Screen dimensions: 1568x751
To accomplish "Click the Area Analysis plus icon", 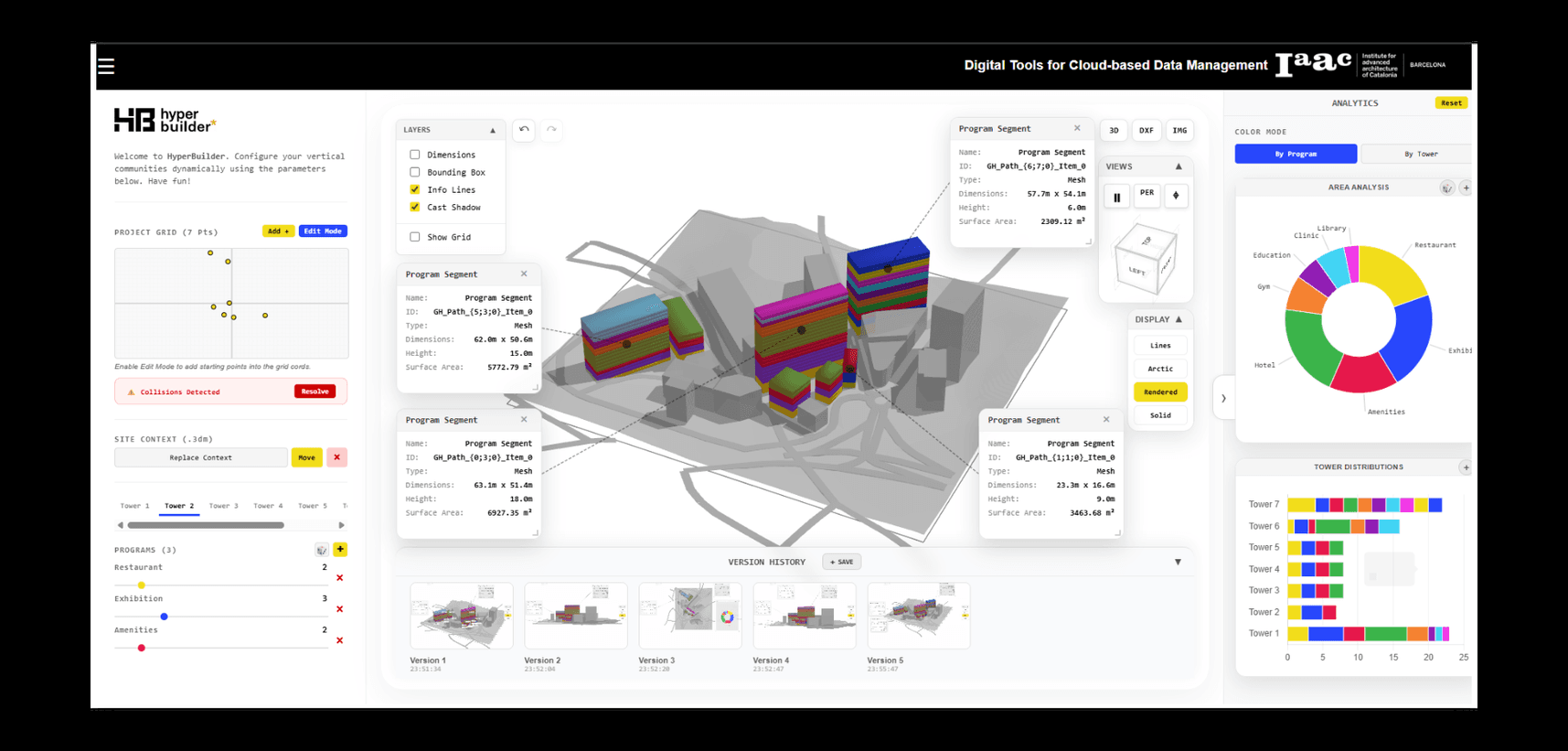I will pos(1466,188).
